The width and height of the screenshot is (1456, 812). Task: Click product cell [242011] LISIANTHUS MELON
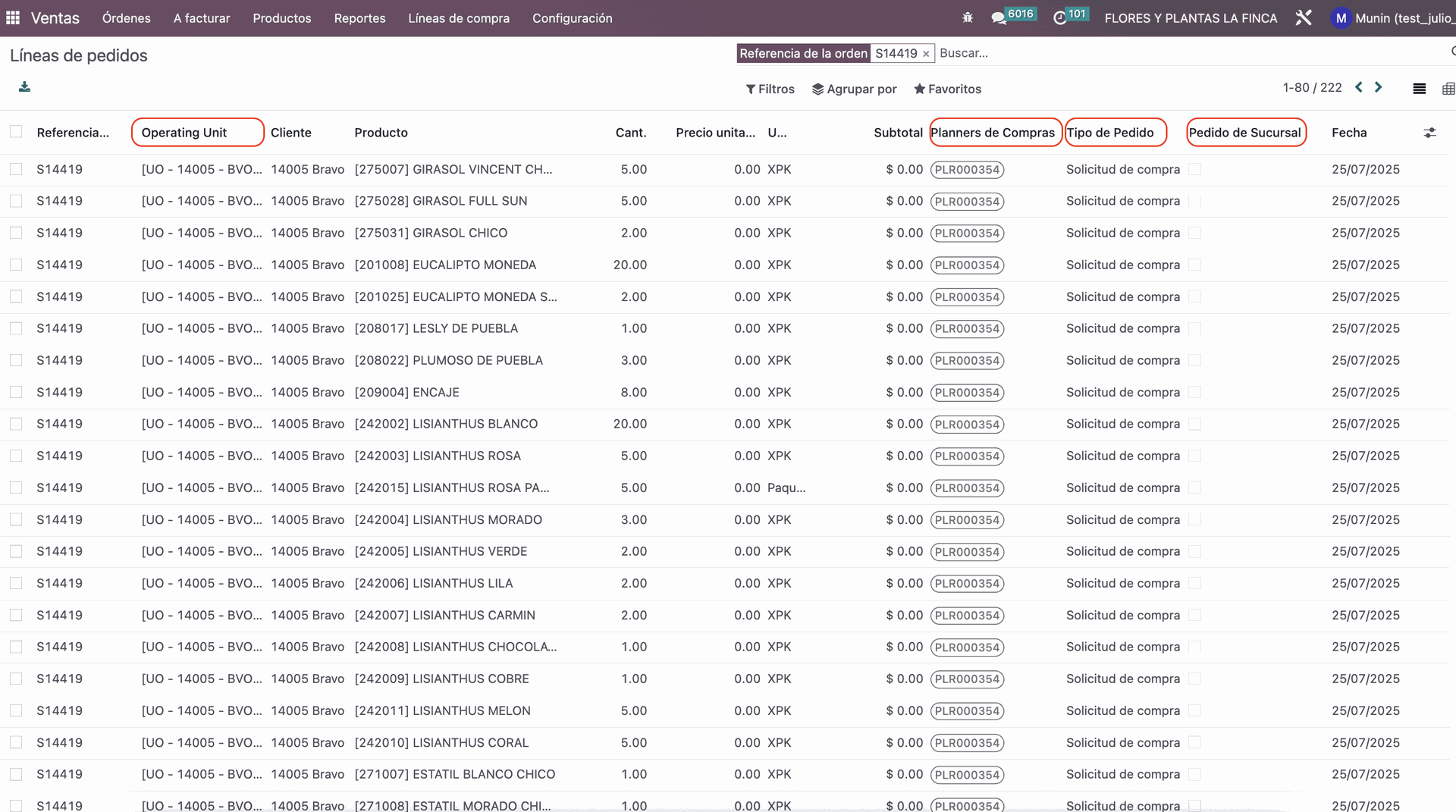click(443, 710)
